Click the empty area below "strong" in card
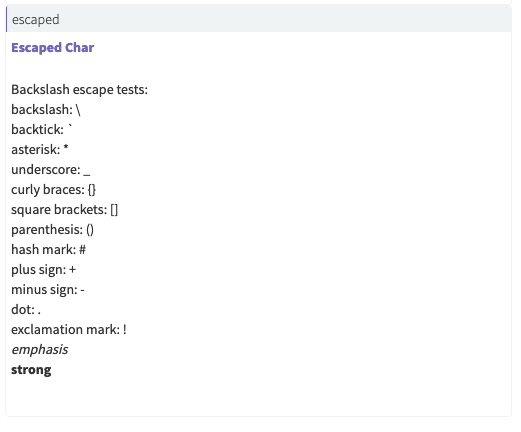This screenshot has width=521, height=432. click(x=259, y=397)
